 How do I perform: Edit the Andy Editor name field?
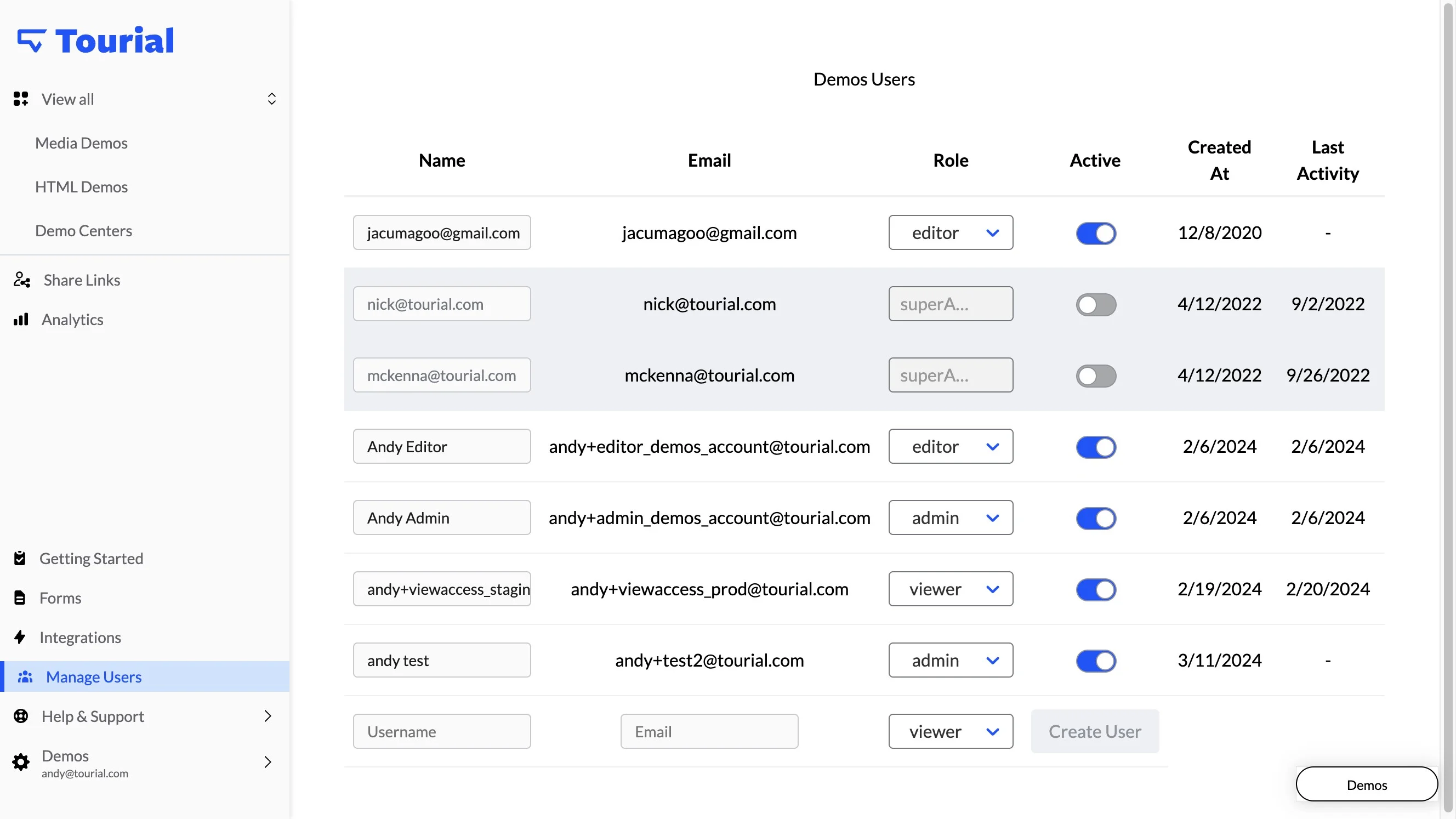442,446
